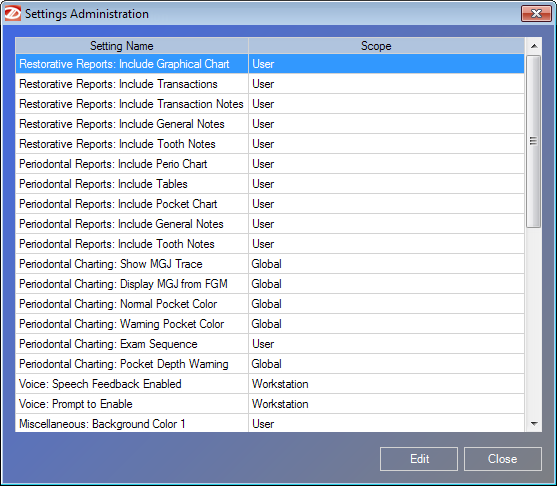Select Periodontal Charting: Show MGJ Trace

click(270, 264)
